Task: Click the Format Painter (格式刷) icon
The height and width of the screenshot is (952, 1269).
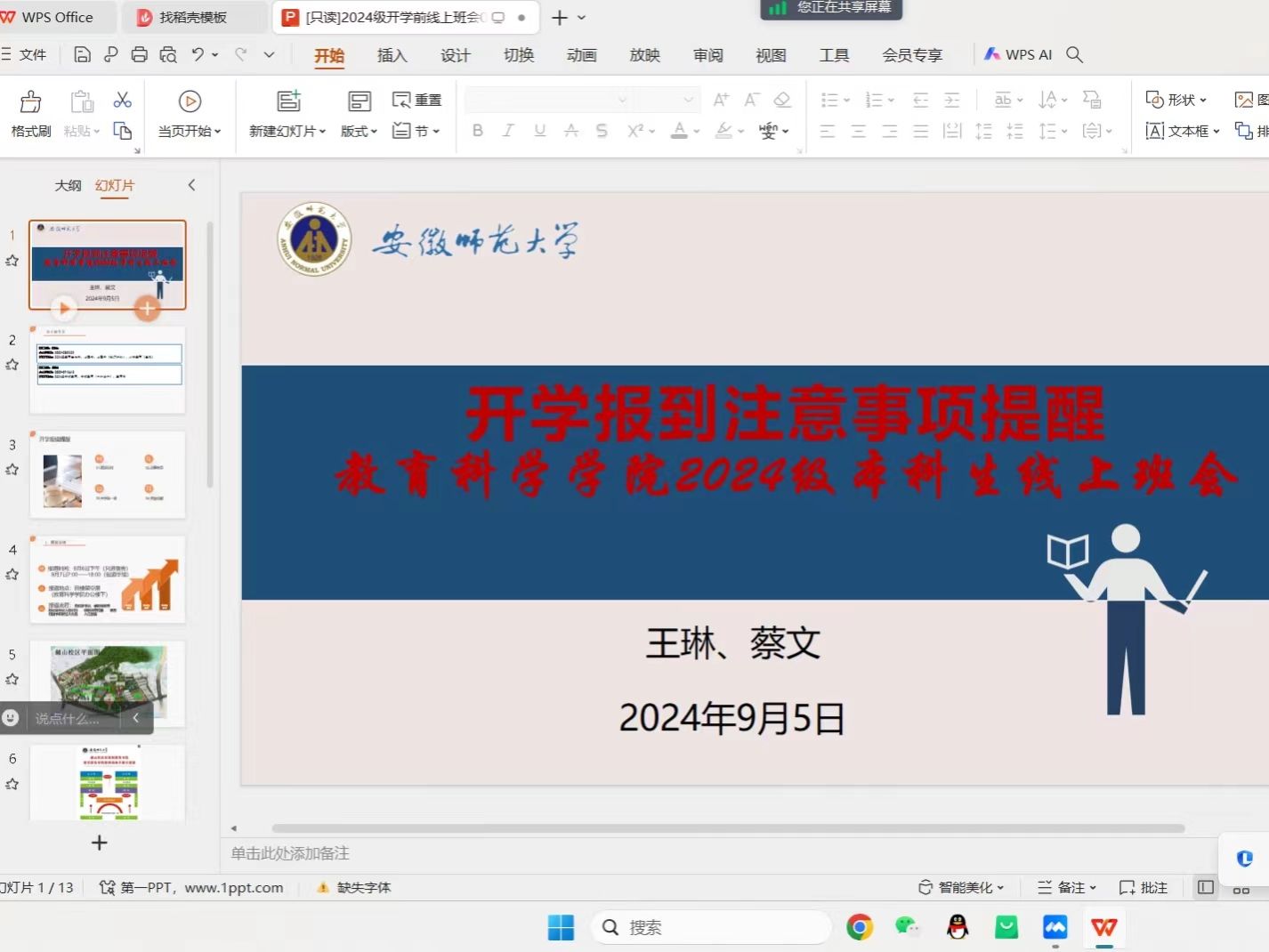Action: coord(30,102)
